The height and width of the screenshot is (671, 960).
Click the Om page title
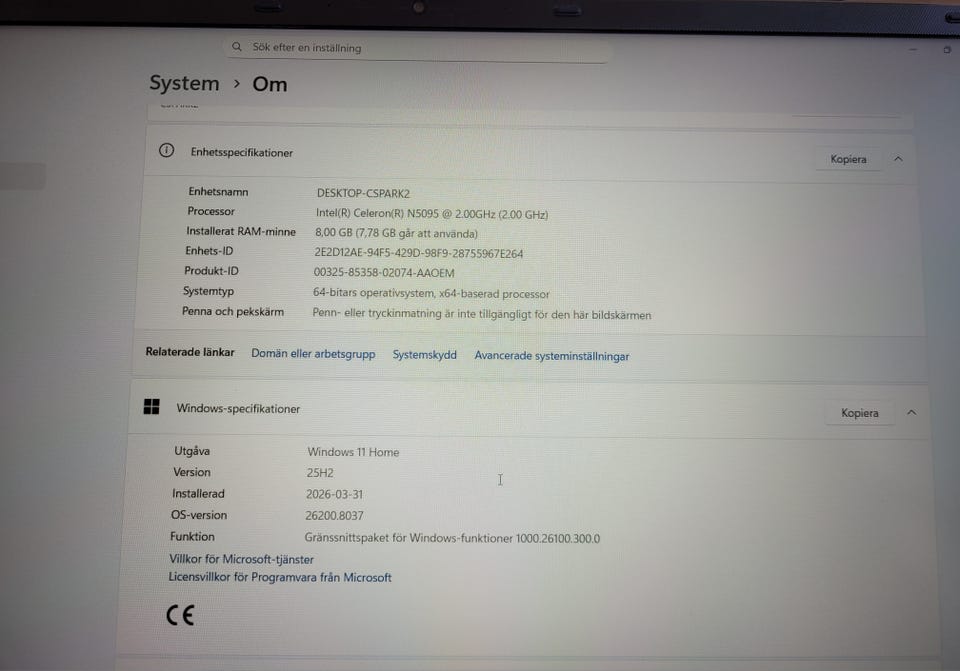pos(269,84)
